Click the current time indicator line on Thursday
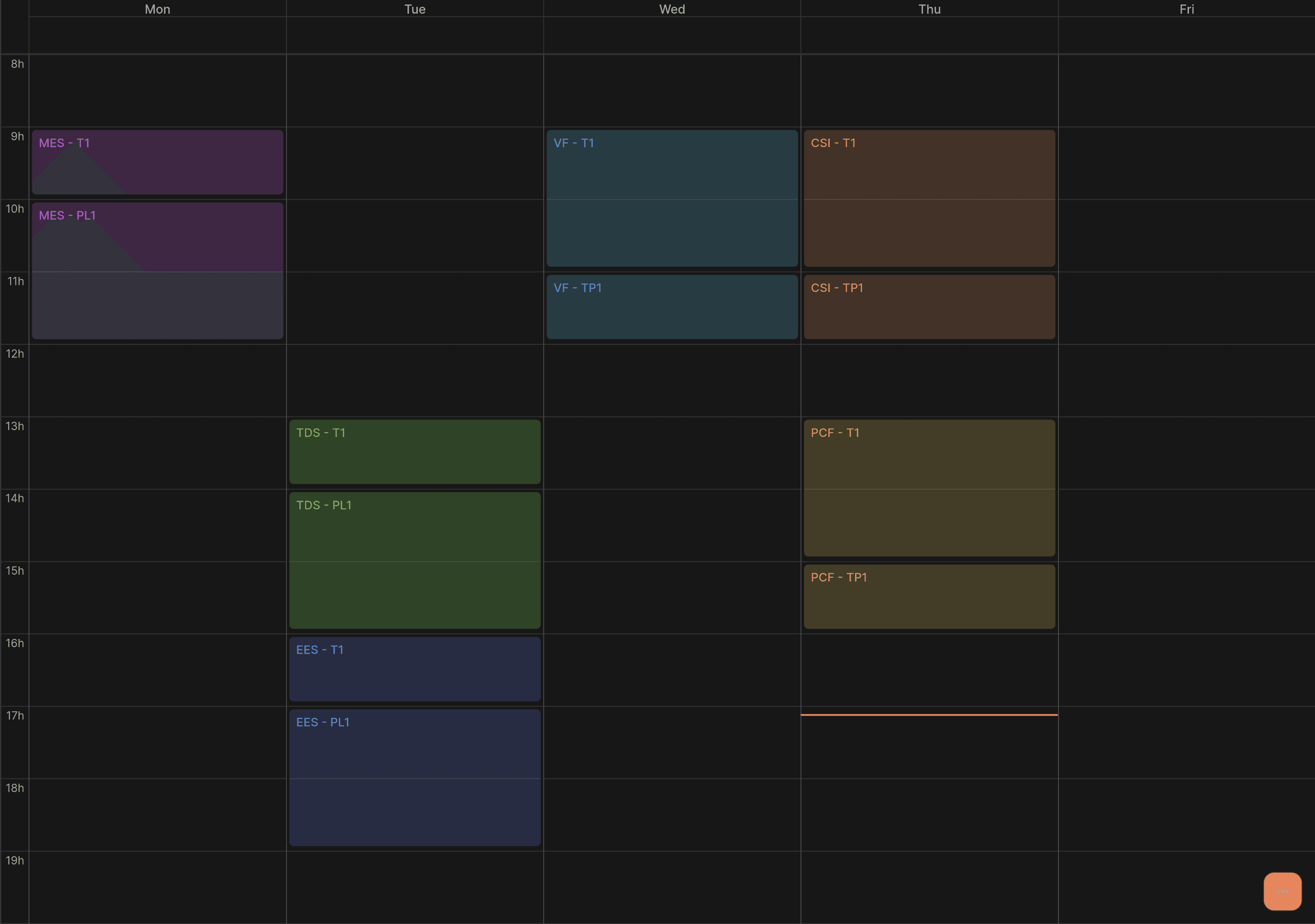Screen dimensions: 1315x924 tap(929, 714)
